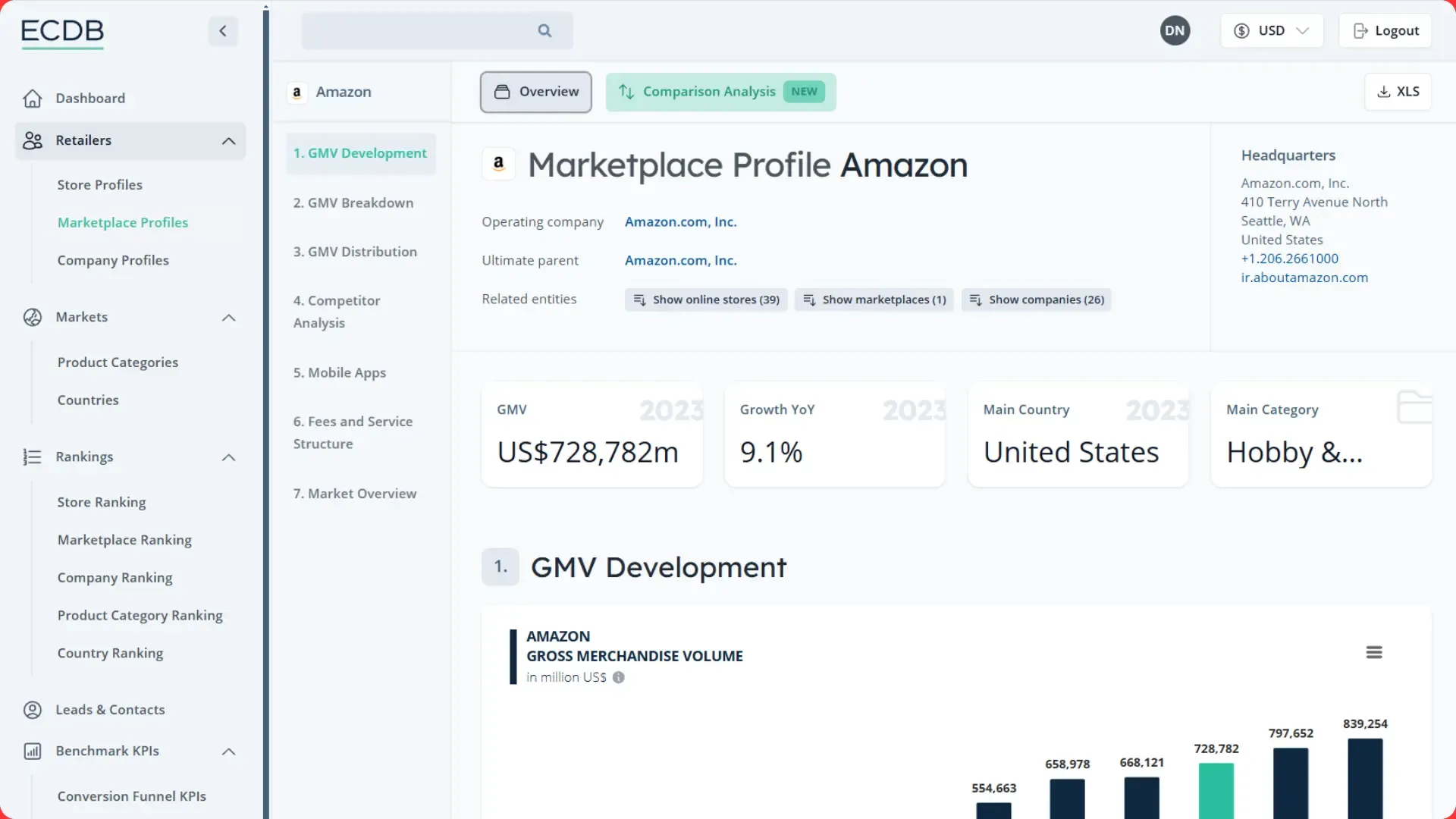Open Store Ranking page
Image resolution: width=1456 pixels, height=819 pixels.
(x=102, y=503)
